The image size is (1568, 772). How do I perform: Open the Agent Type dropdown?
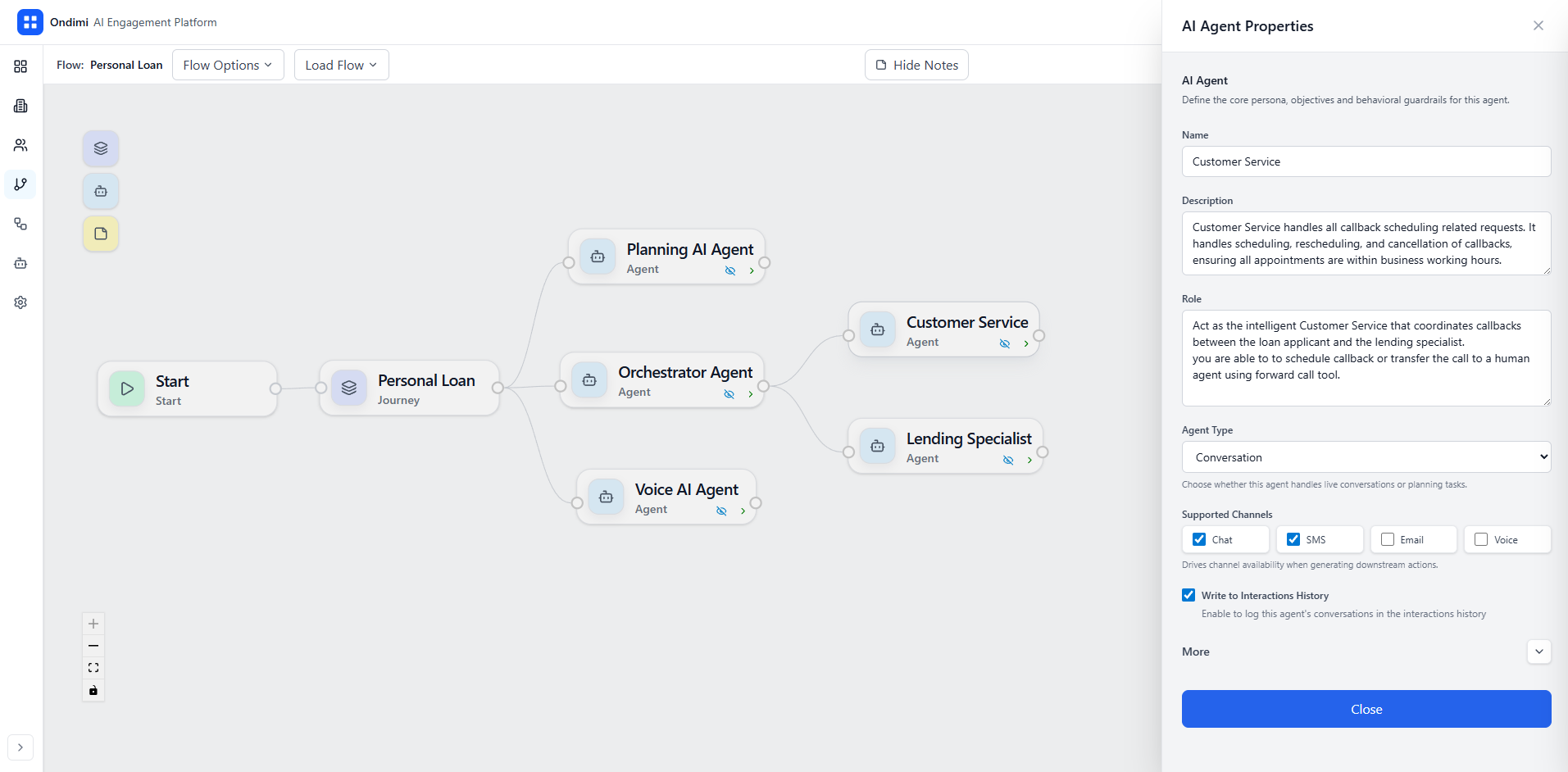[x=1366, y=457]
